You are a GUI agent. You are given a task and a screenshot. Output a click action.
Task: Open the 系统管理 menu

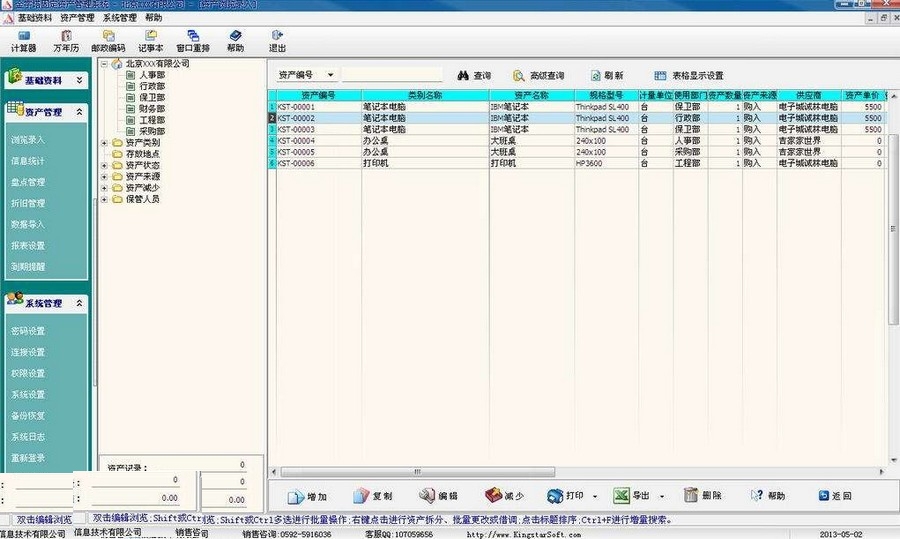click(x=120, y=18)
